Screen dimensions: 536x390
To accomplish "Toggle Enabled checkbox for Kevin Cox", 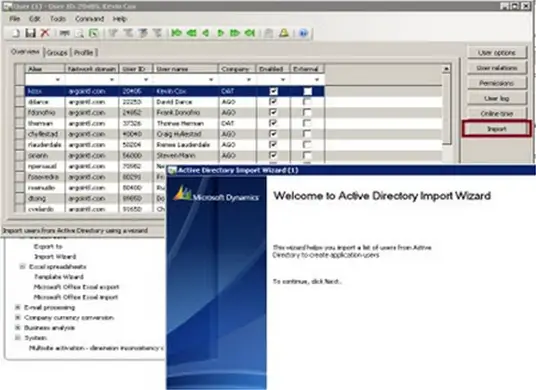I will tap(273, 91).
